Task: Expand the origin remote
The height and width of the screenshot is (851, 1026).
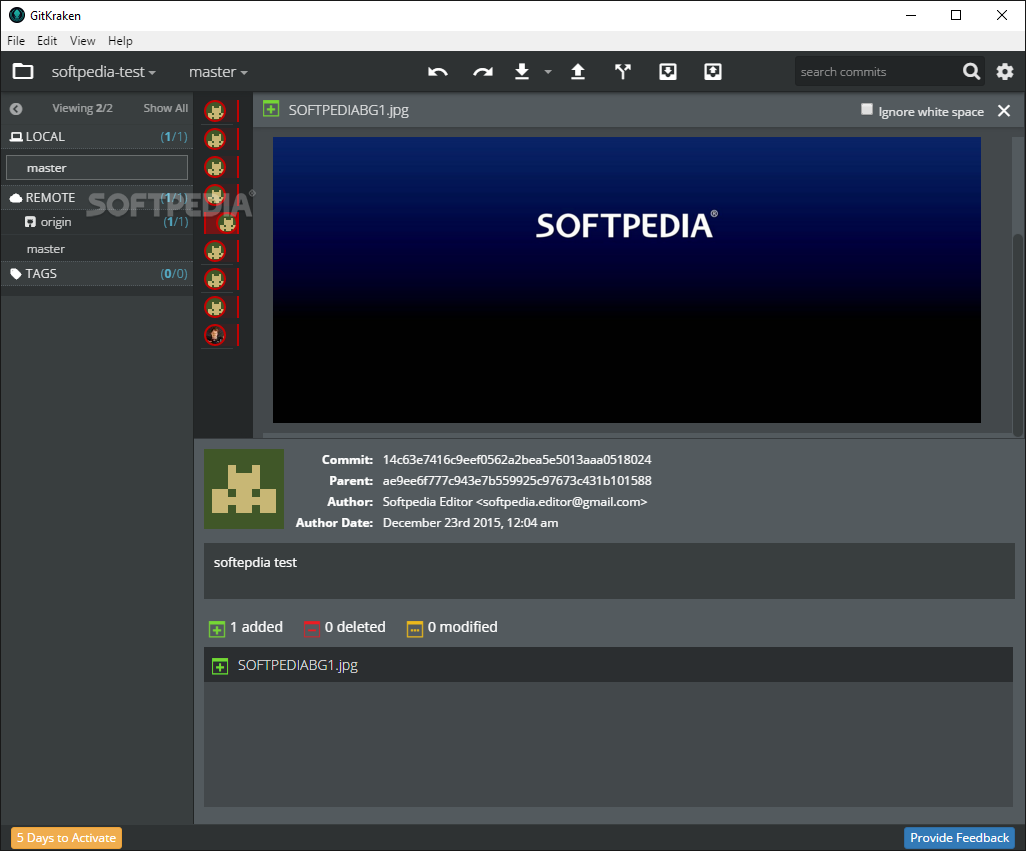Action: (x=97, y=222)
